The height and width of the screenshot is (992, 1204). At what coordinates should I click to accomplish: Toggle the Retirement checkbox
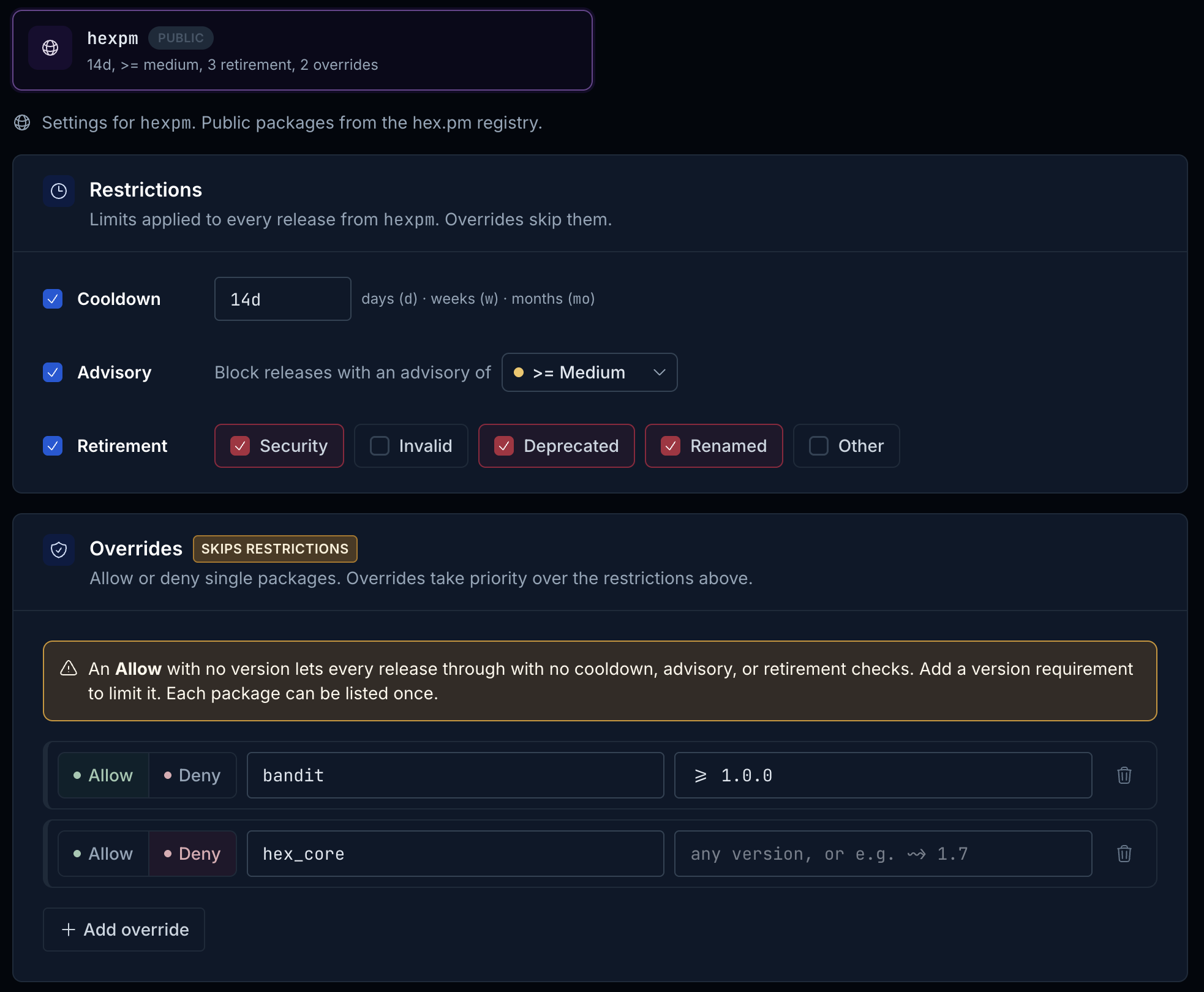(53, 446)
